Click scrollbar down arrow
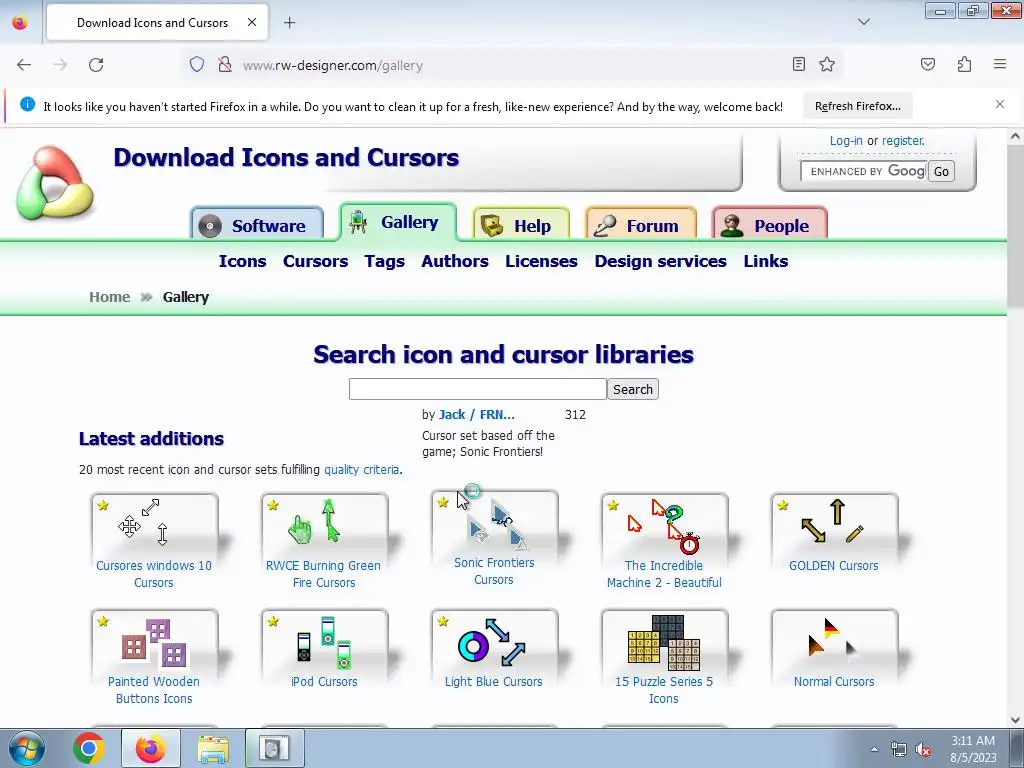Screen dimensions: 1024x768 pyautogui.click(x=1015, y=720)
